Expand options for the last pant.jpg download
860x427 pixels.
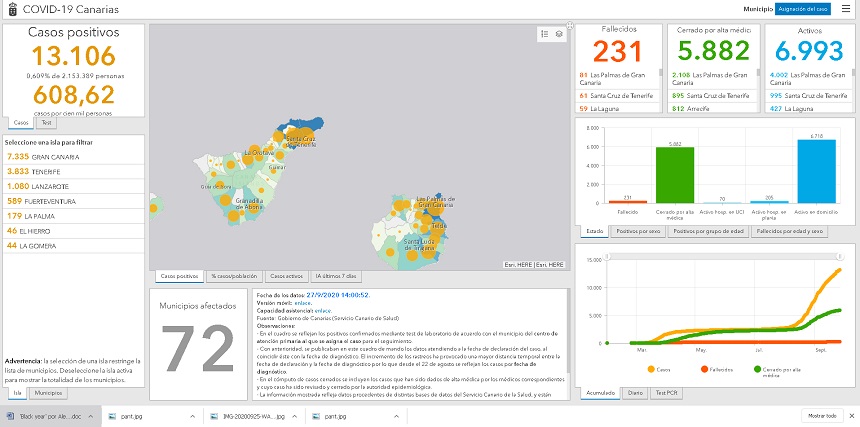396,415
